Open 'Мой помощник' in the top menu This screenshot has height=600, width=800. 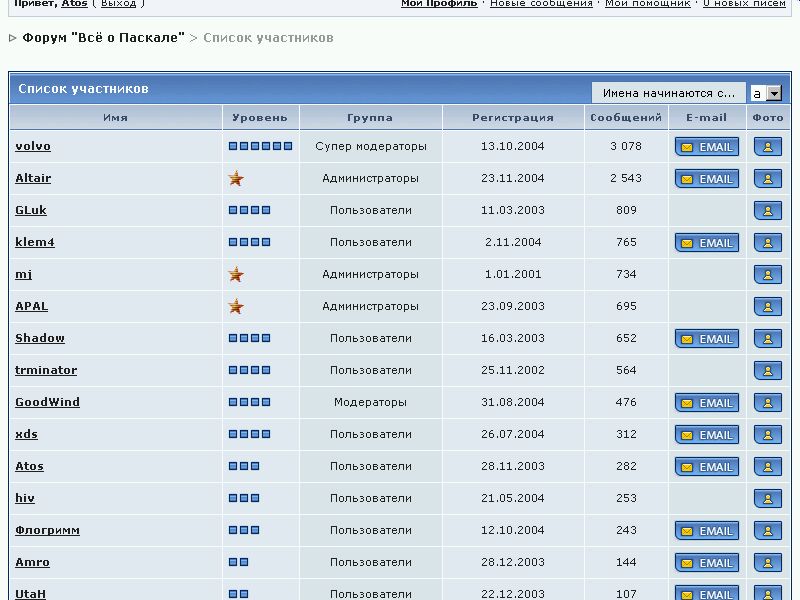(647, 4)
